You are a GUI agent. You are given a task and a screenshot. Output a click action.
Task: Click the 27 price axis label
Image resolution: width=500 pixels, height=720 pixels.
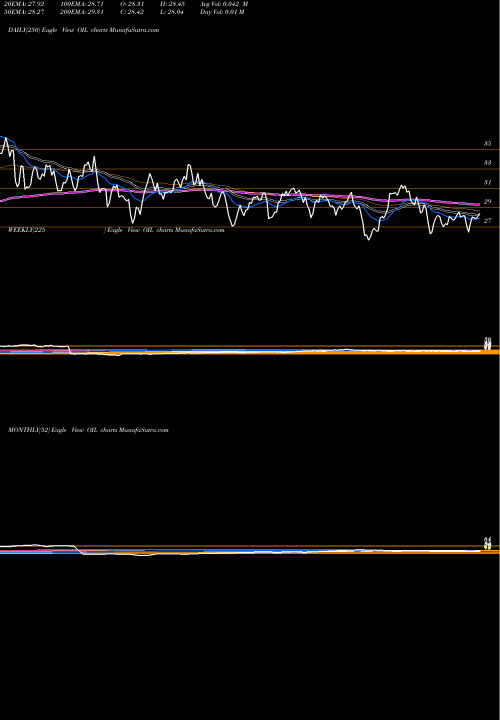[x=488, y=221]
